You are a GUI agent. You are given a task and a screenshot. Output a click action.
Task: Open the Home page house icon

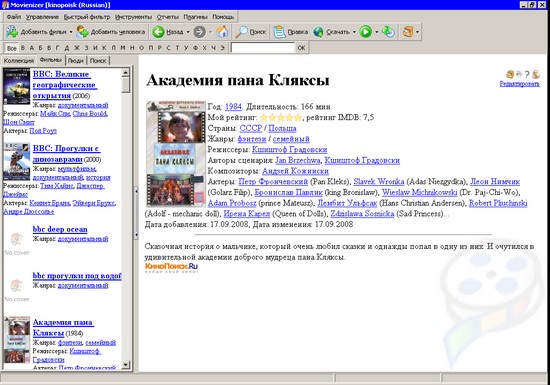[222, 32]
